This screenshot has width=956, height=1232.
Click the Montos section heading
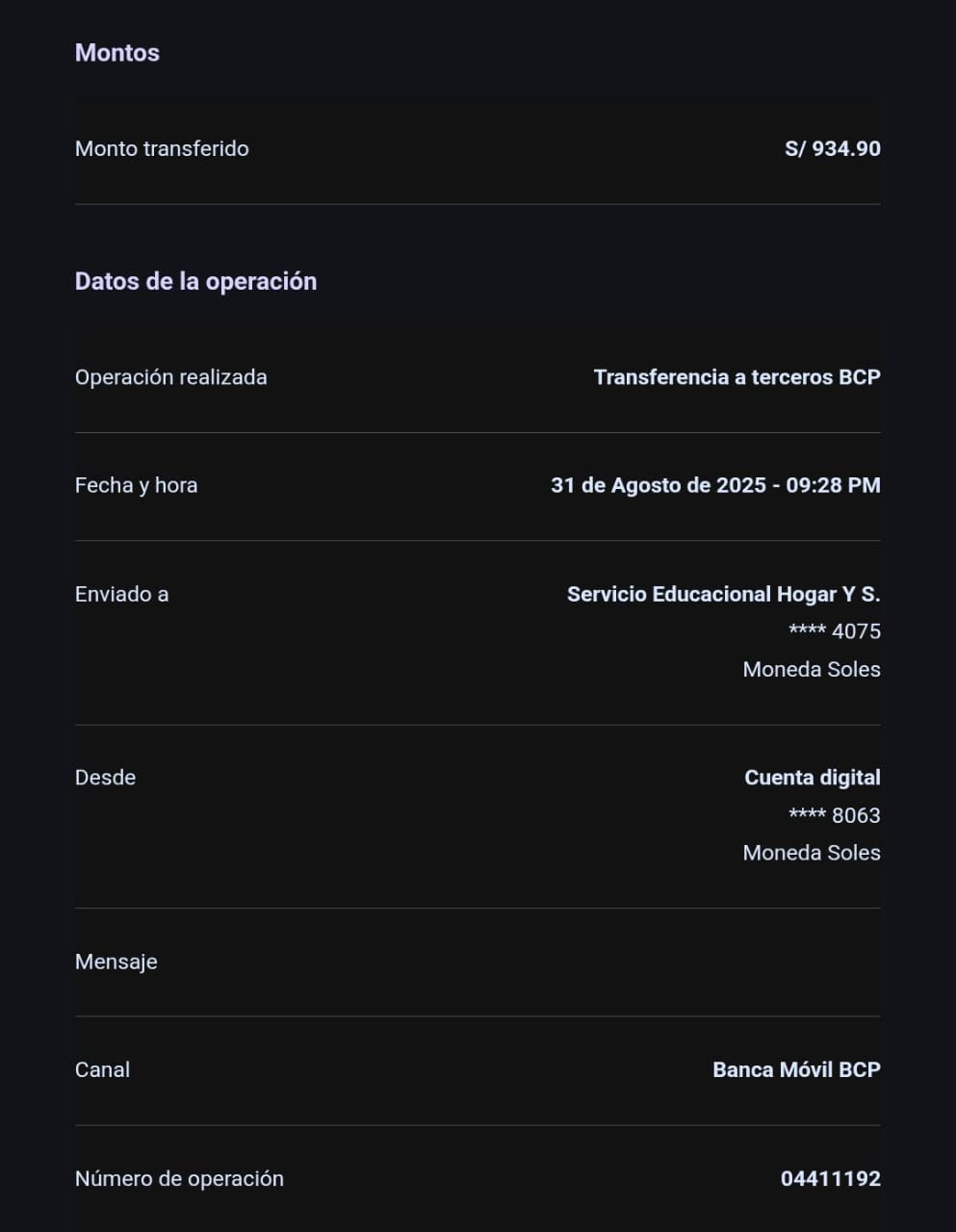117,53
